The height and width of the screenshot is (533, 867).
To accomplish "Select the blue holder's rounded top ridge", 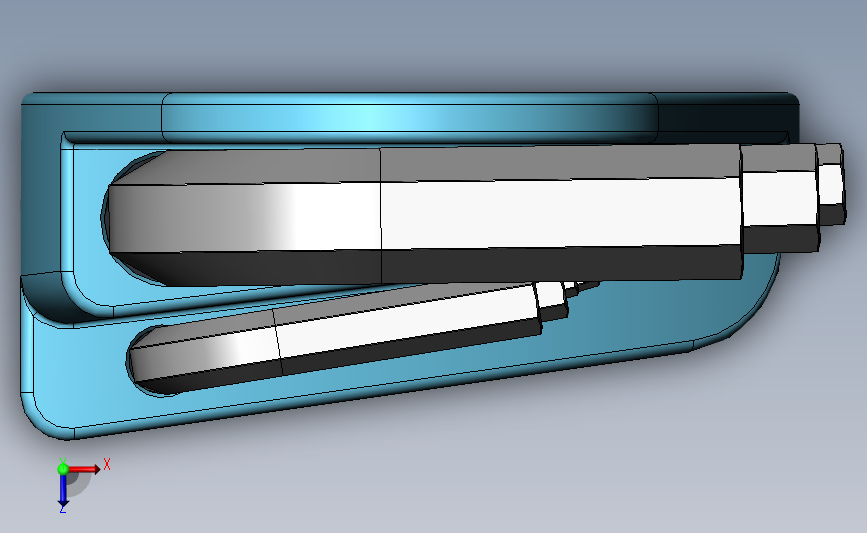I will [x=410, y=118].
